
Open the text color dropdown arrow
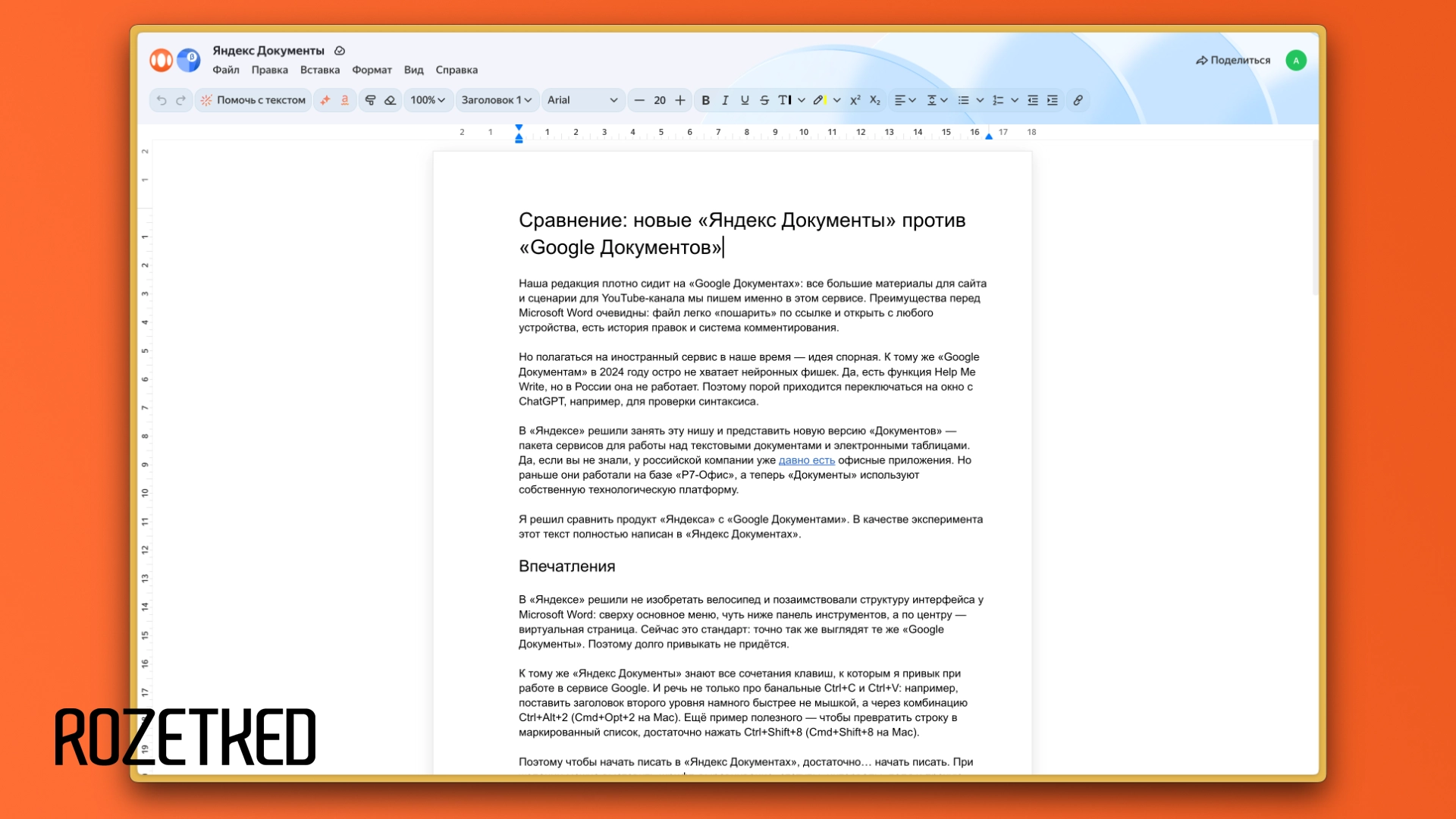coord(802,100)
